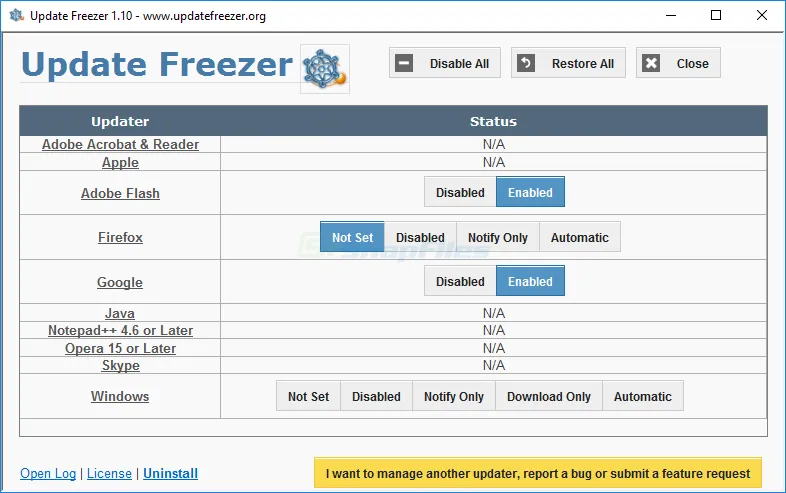Maximize the Update Freezer window
Viewport: 786px width, 493px height.
click(x=716, y=16)
